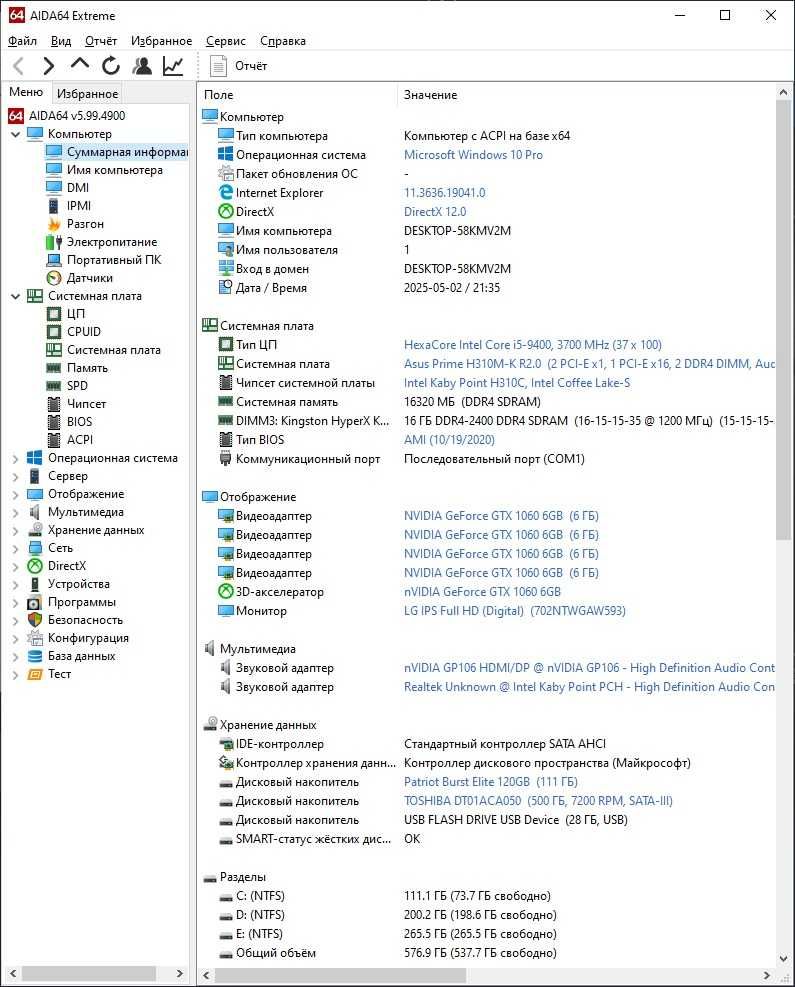Switch to the Меню tab
This screenshot has height=987, width=795.
tap(26, 92)
